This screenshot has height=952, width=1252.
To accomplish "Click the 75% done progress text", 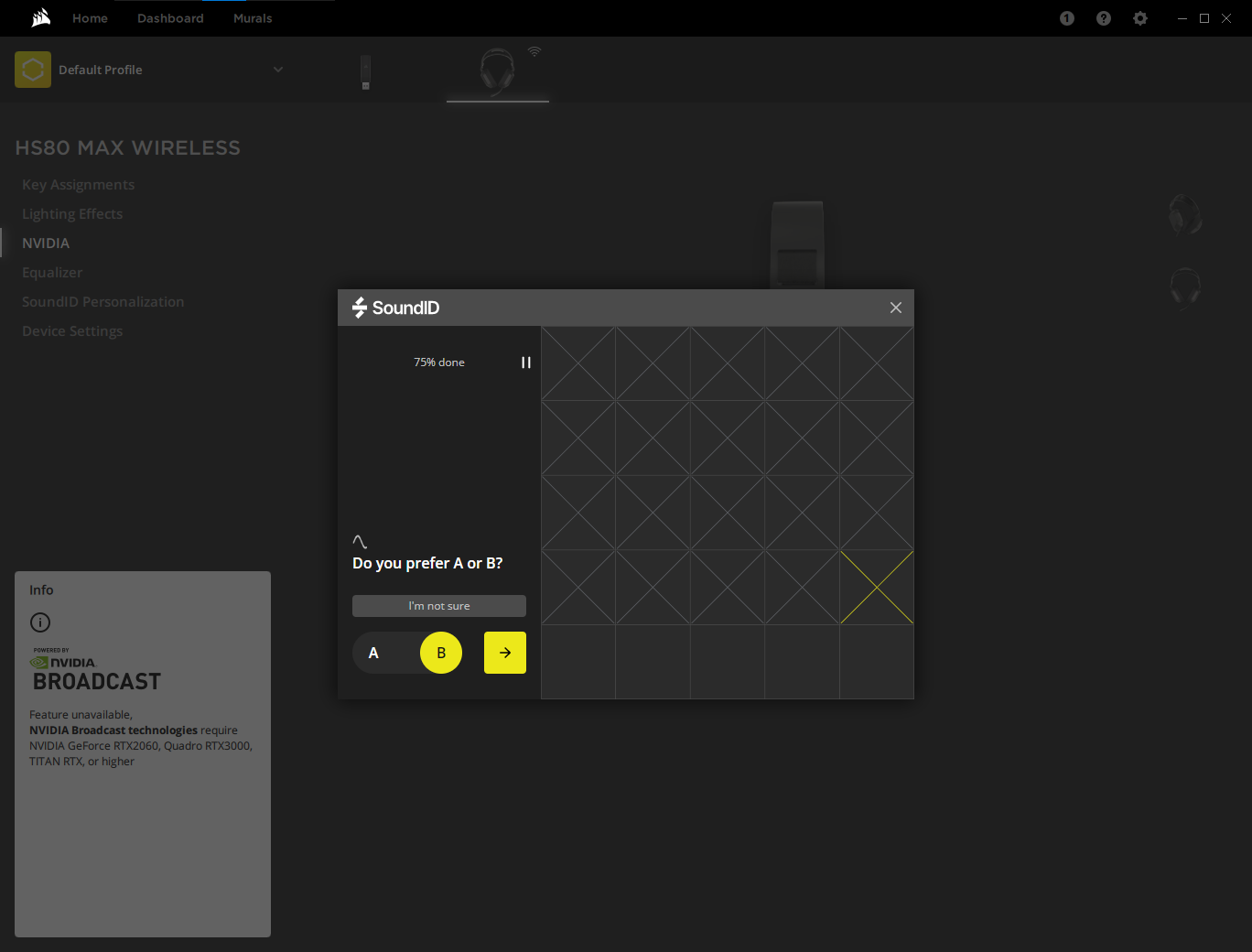I will tap(439, 362).
